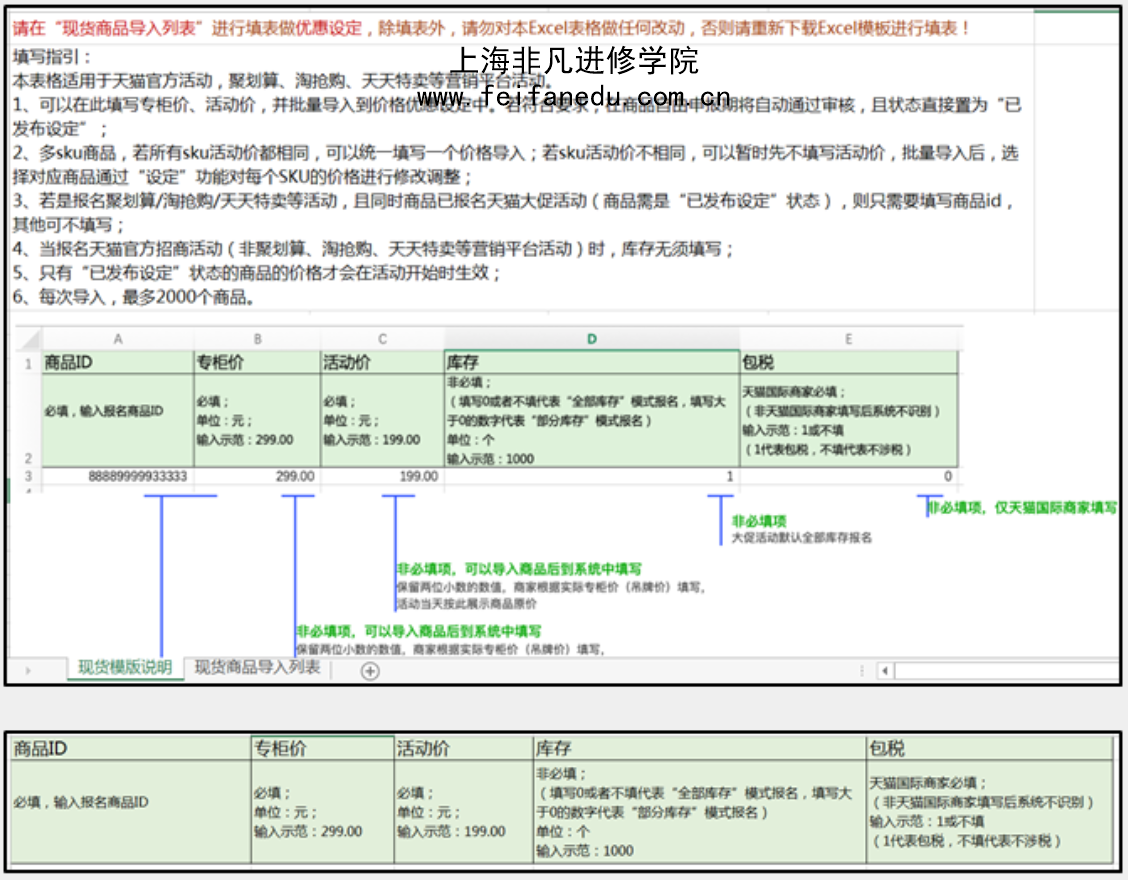Viewport: 1128px width, 880px height.
Task: Click the 商品ID header cell in embedded sheet
Action: tap(118, 363)
